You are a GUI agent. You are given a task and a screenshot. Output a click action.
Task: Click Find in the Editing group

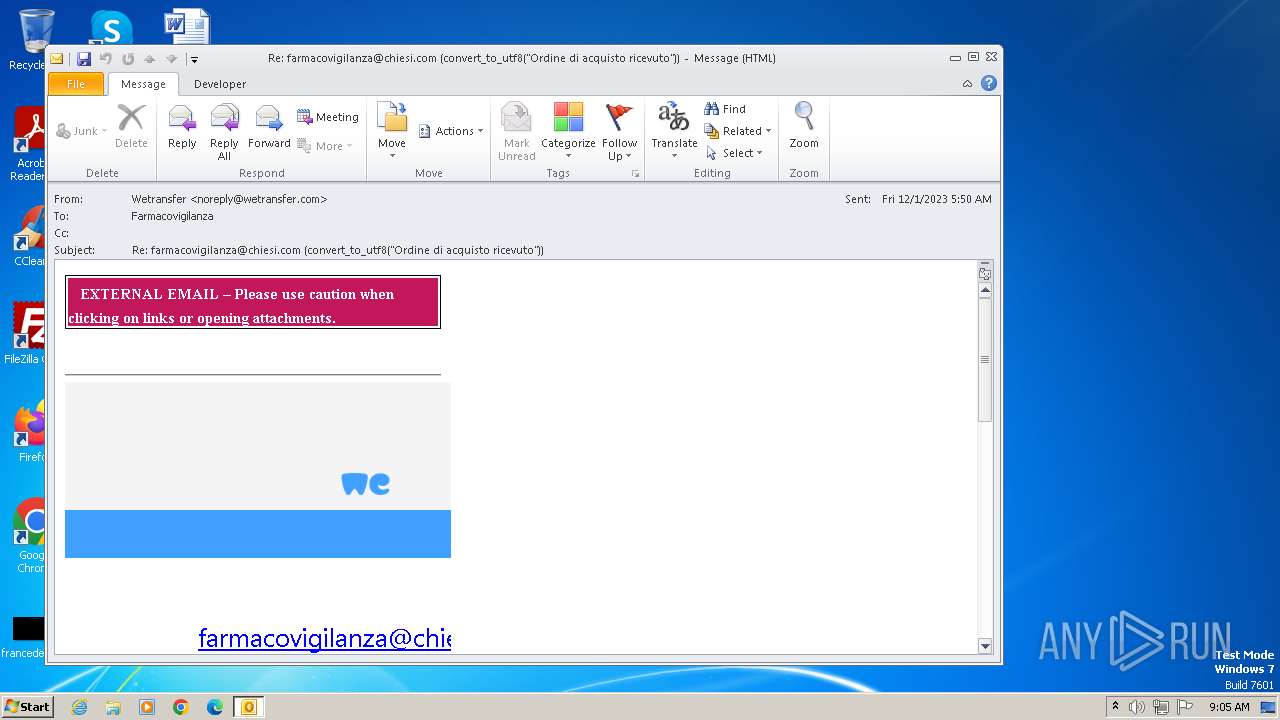(725, 109)
